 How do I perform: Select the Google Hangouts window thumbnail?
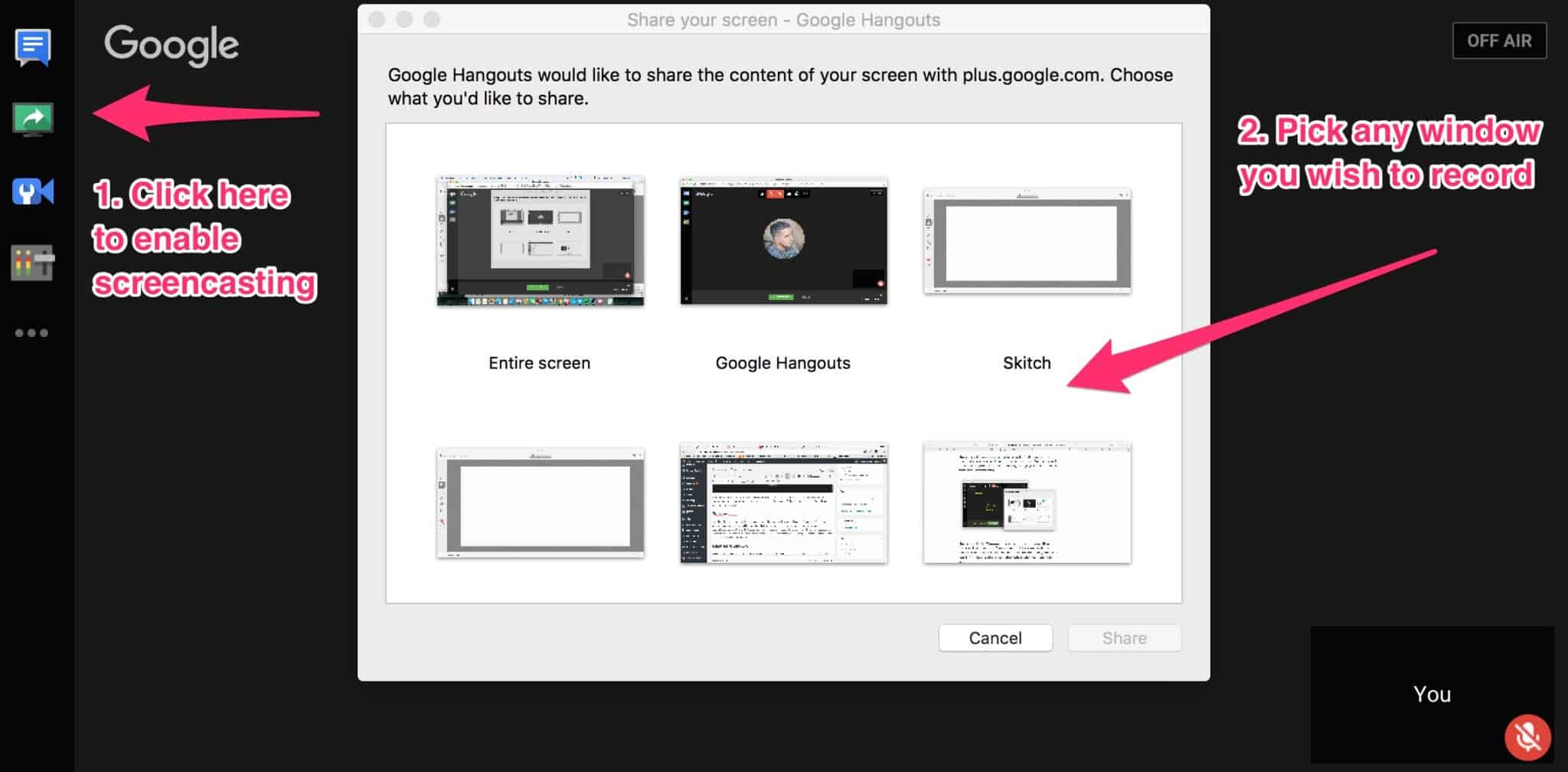[x=783, y=240]
